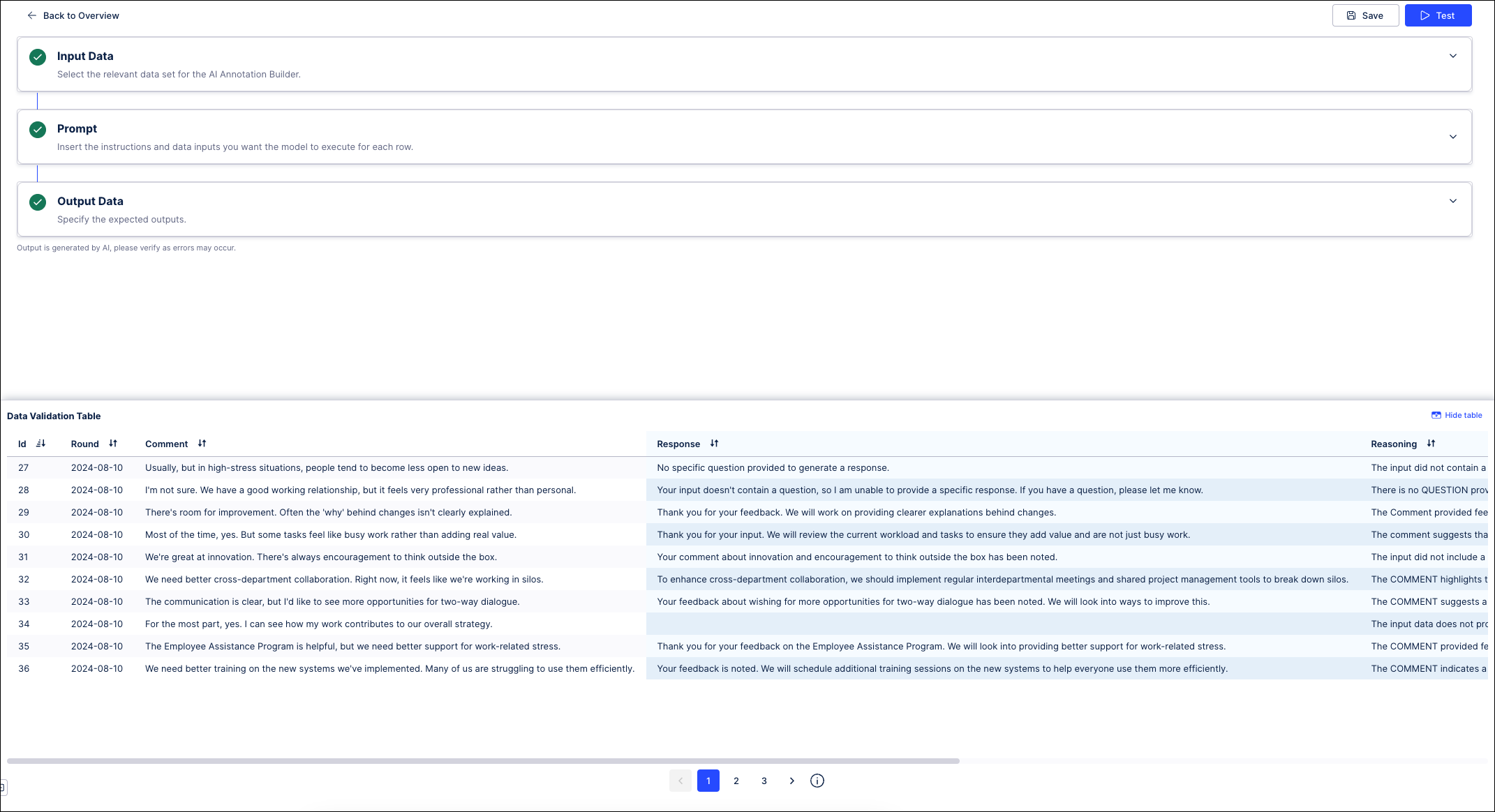Screen dimensions: 1495x812
Task: Click the Round date in row 36
Action: (x=97, y=668)
